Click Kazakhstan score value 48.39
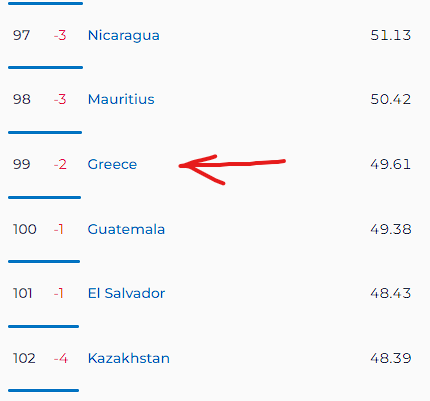430x401 pixels. click(391, 358)
